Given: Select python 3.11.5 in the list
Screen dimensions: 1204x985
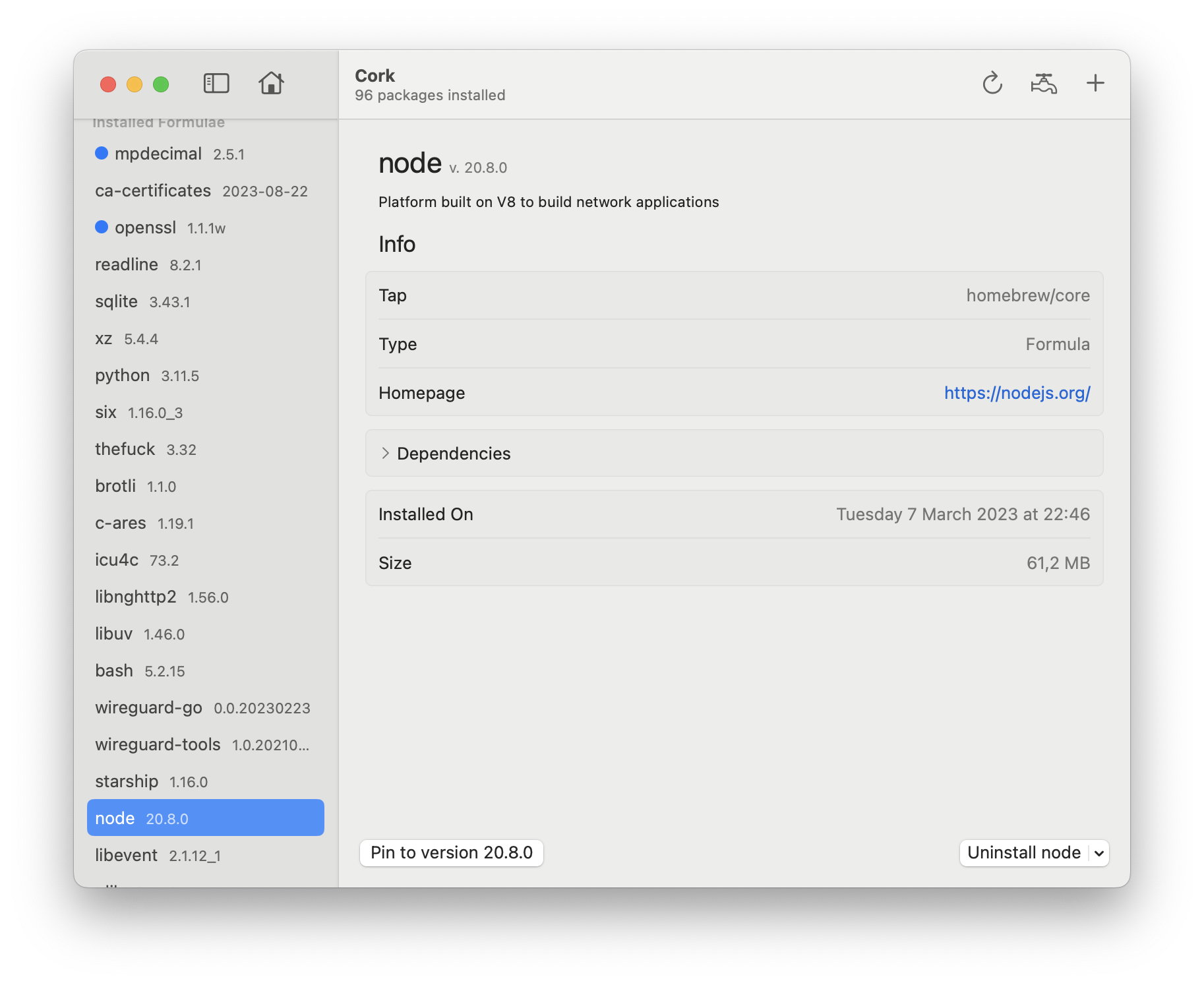Looking at the screenshot, I should coord(206,375).
